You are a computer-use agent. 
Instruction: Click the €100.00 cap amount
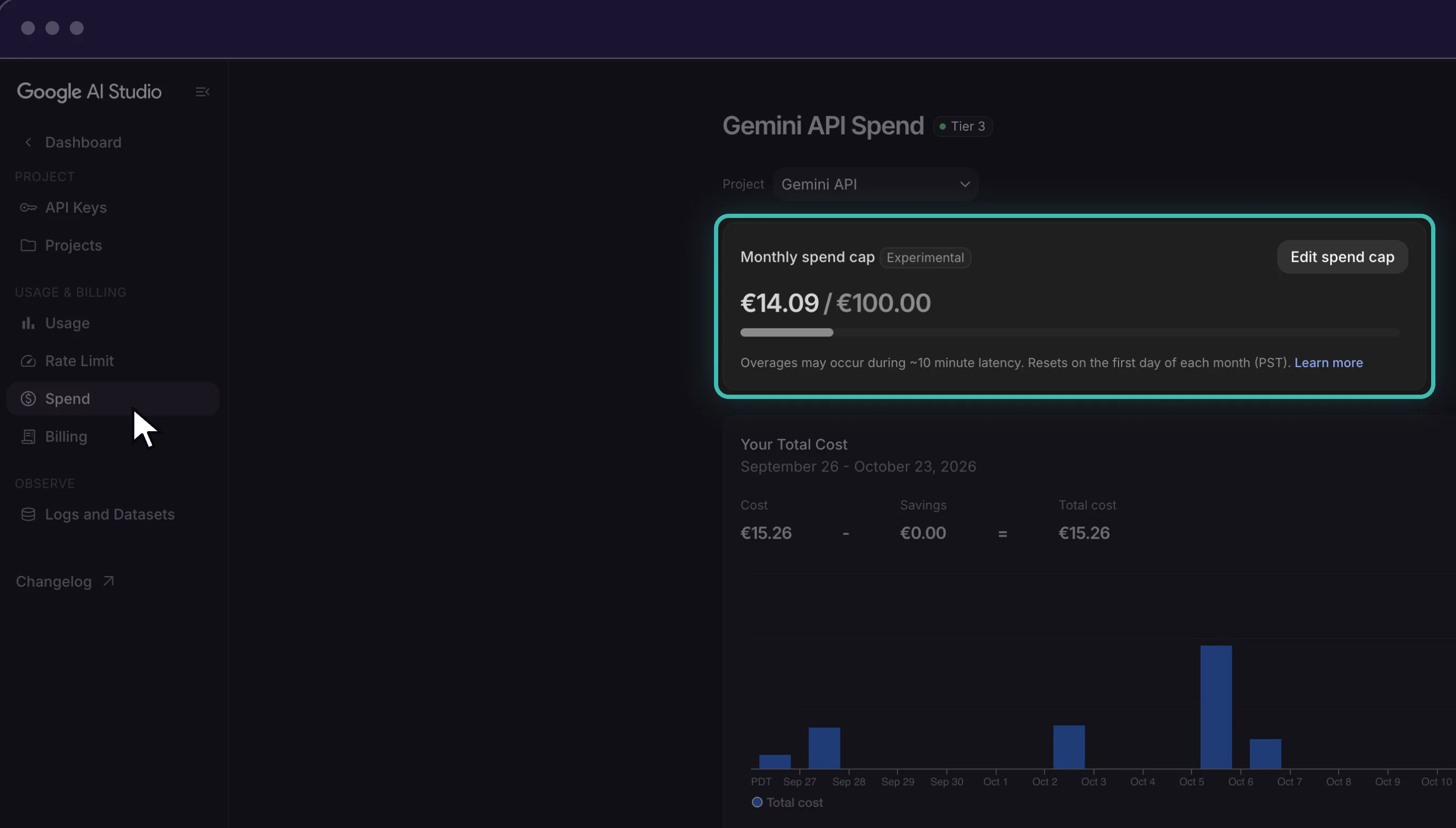pyautogui.click(x=883, y=303)
